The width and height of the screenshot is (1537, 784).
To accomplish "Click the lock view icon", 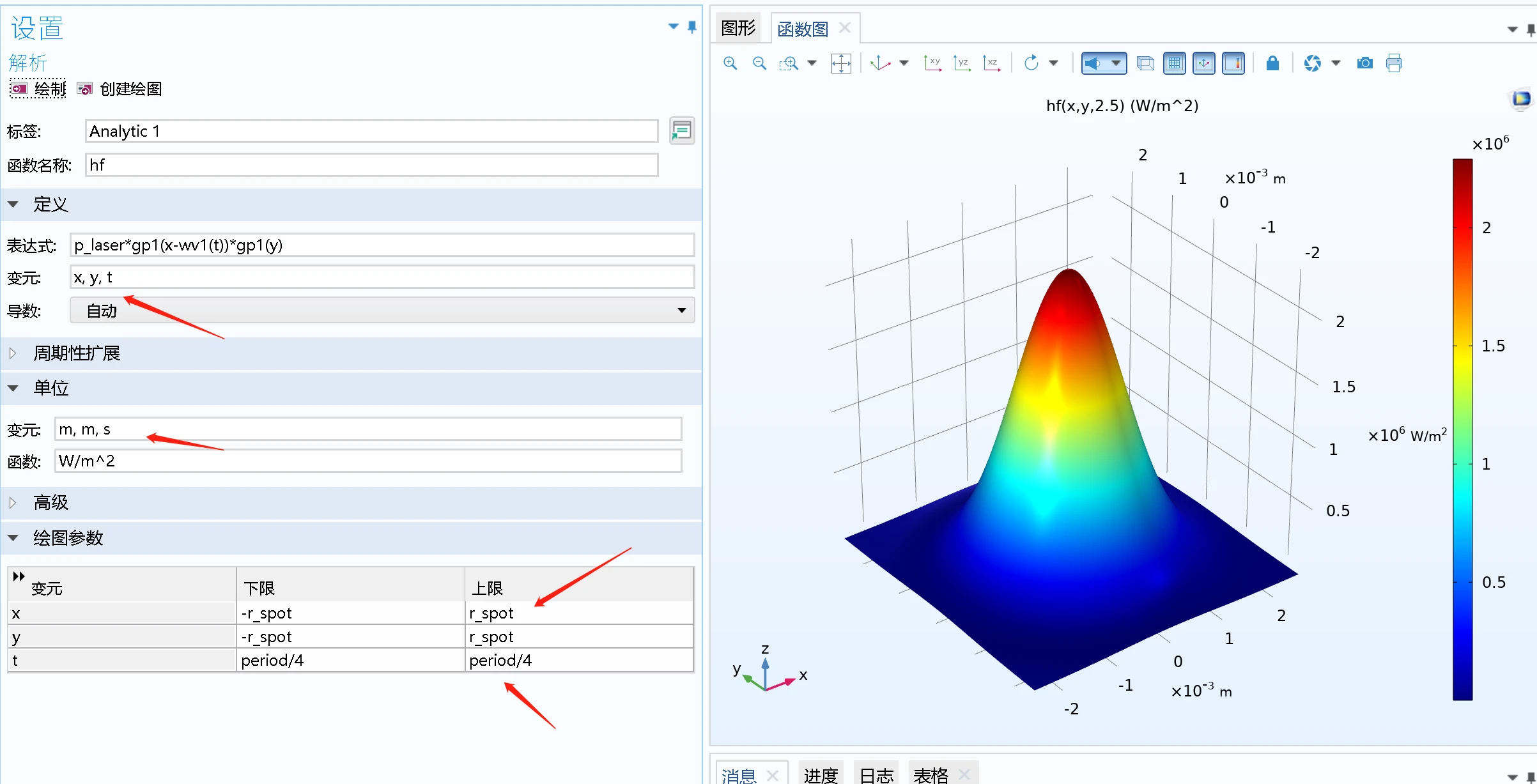I will [x=1272, y=63].
